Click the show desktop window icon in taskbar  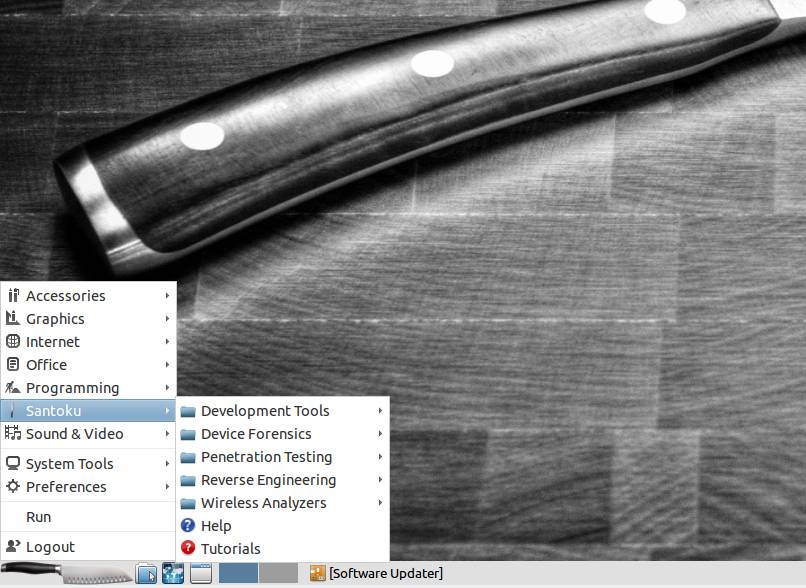click(x=201, y=573)
